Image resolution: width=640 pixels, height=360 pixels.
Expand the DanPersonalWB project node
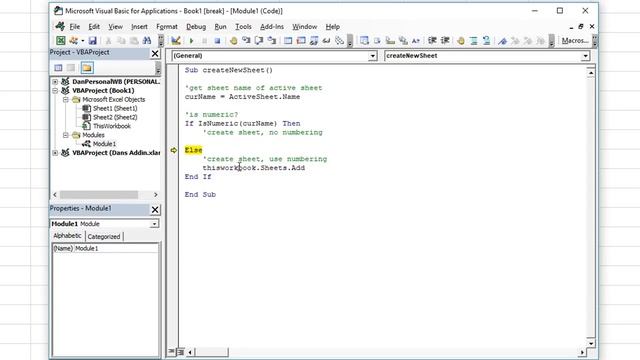[x=55, y=82]
